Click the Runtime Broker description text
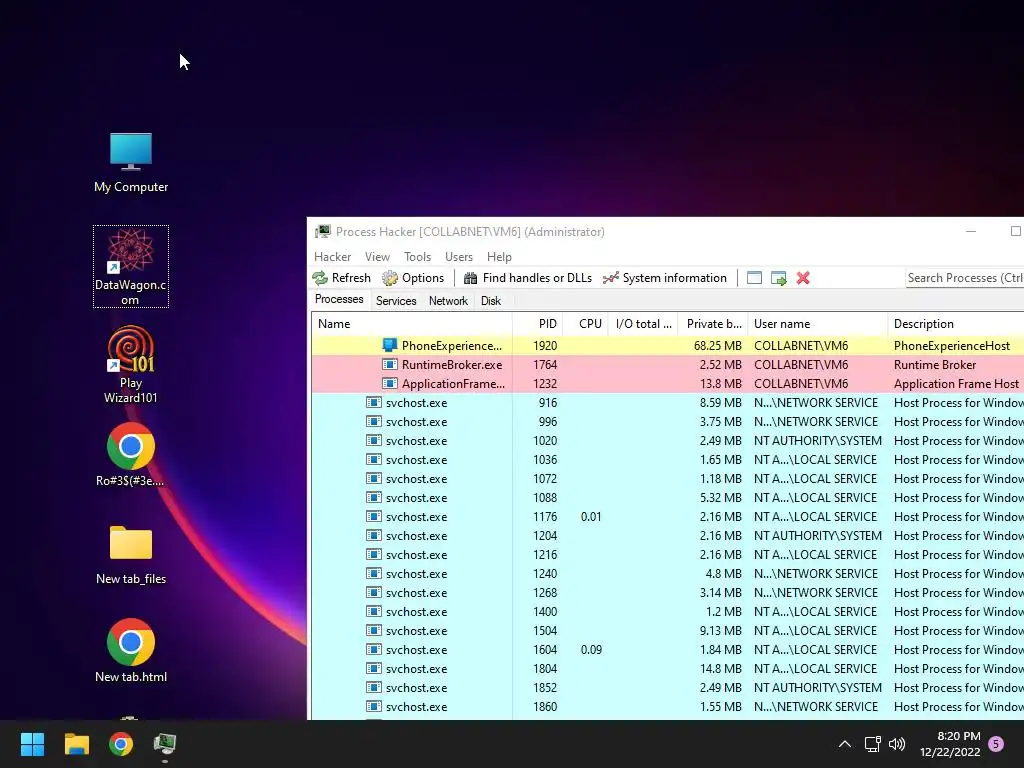This screenshot has height=768, width=1024. point(935,364)
